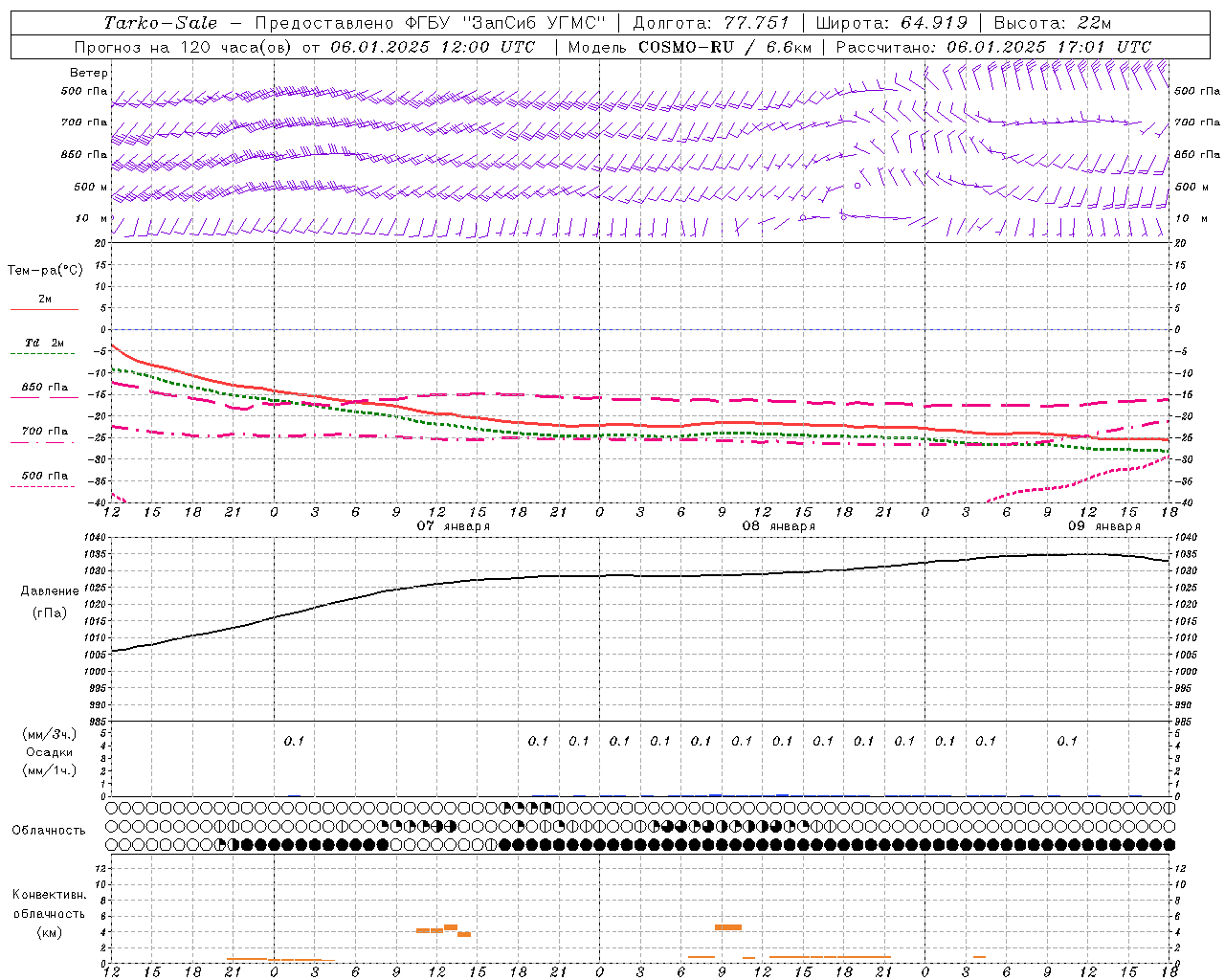The image size is (1225, 980).
Task: Click the 09 января date label
Action: coord(1103,526)
